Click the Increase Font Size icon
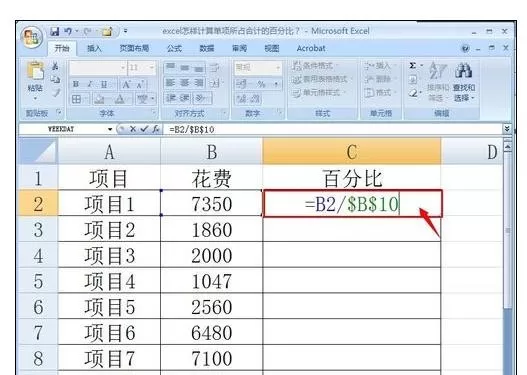527x375 pixels. coord(127,84)
